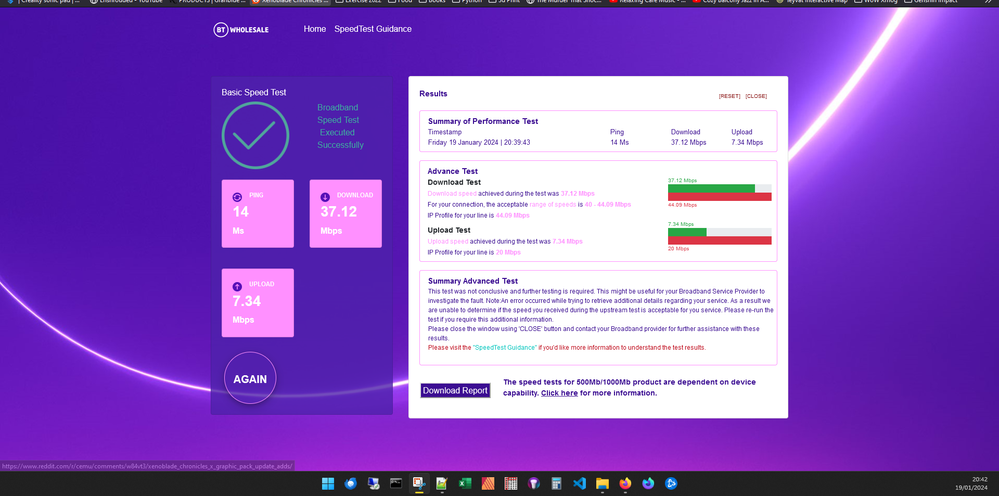Click the Download Report button
Viewport: 999px width, 496px height.
[455, 390]
